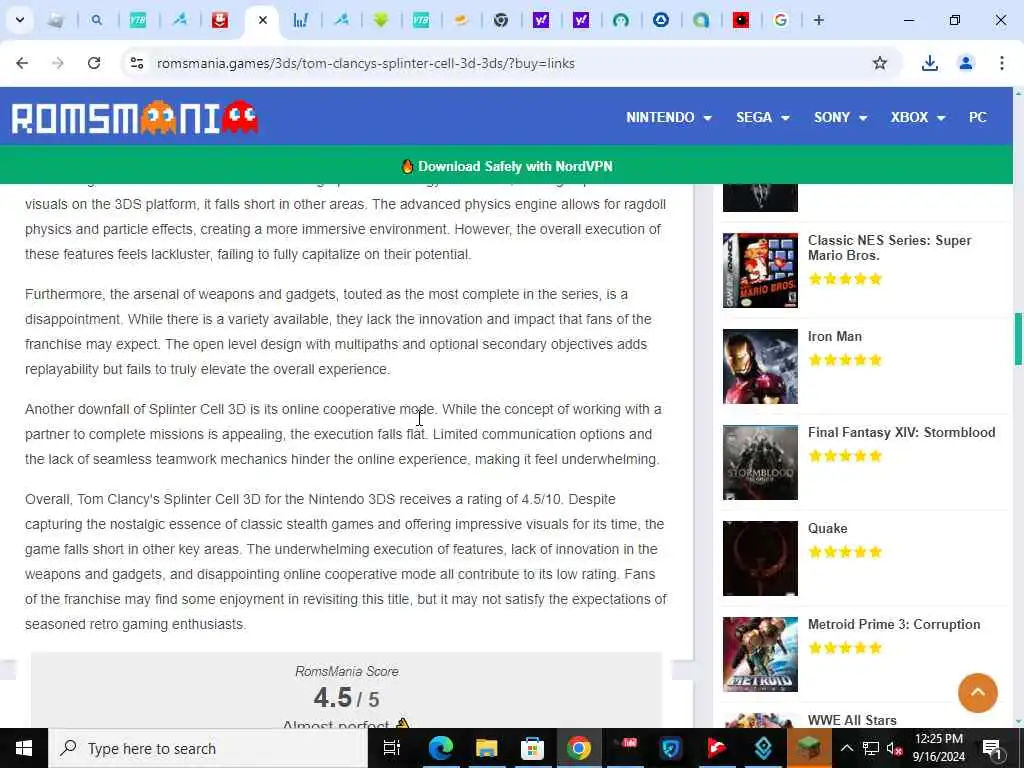Open the Chrome three-dot menu
This screenshot has height=768, width=1024.
point(1002,63)
